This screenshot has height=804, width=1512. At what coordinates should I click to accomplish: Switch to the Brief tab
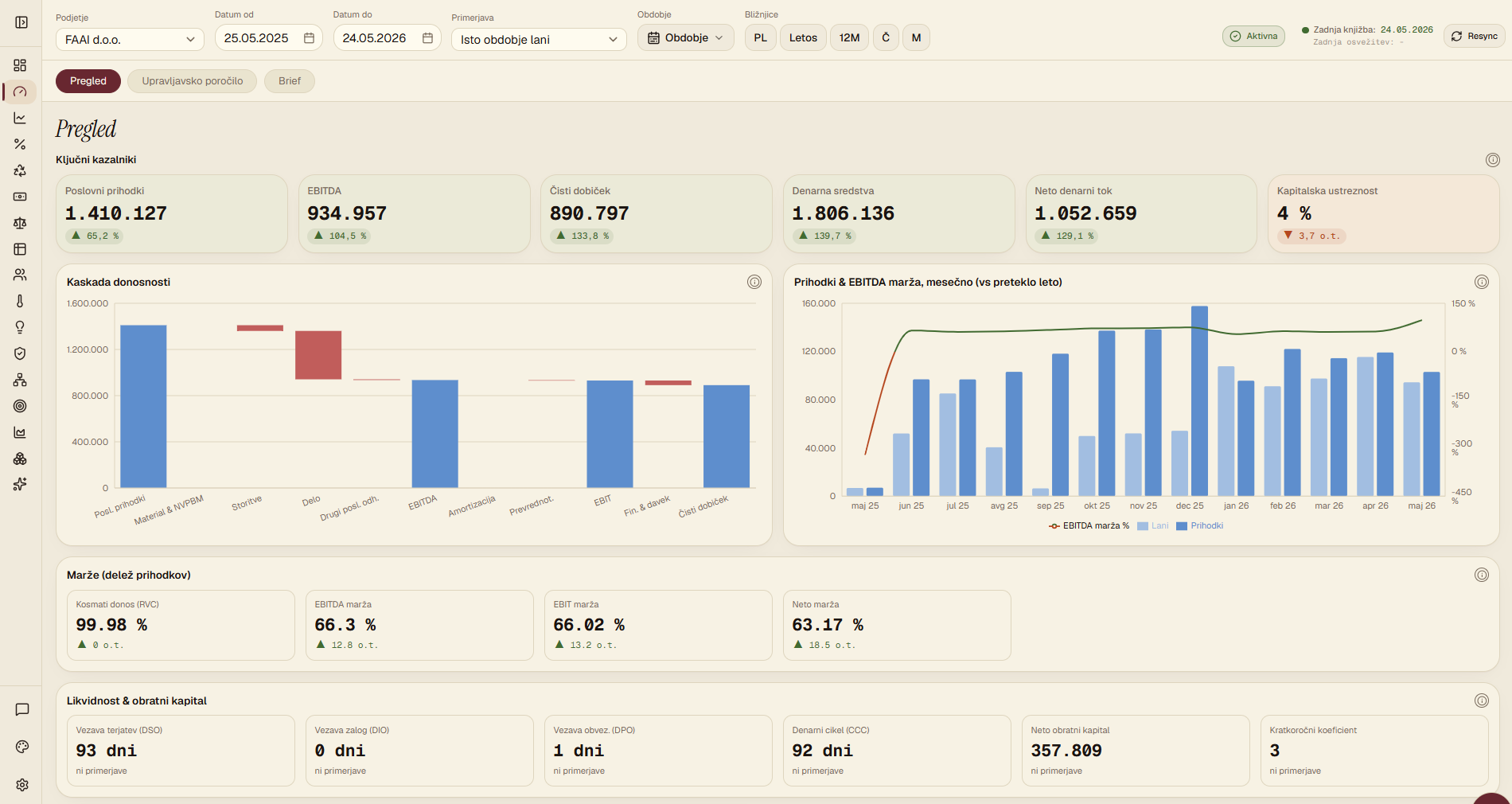tap(290, 81)
